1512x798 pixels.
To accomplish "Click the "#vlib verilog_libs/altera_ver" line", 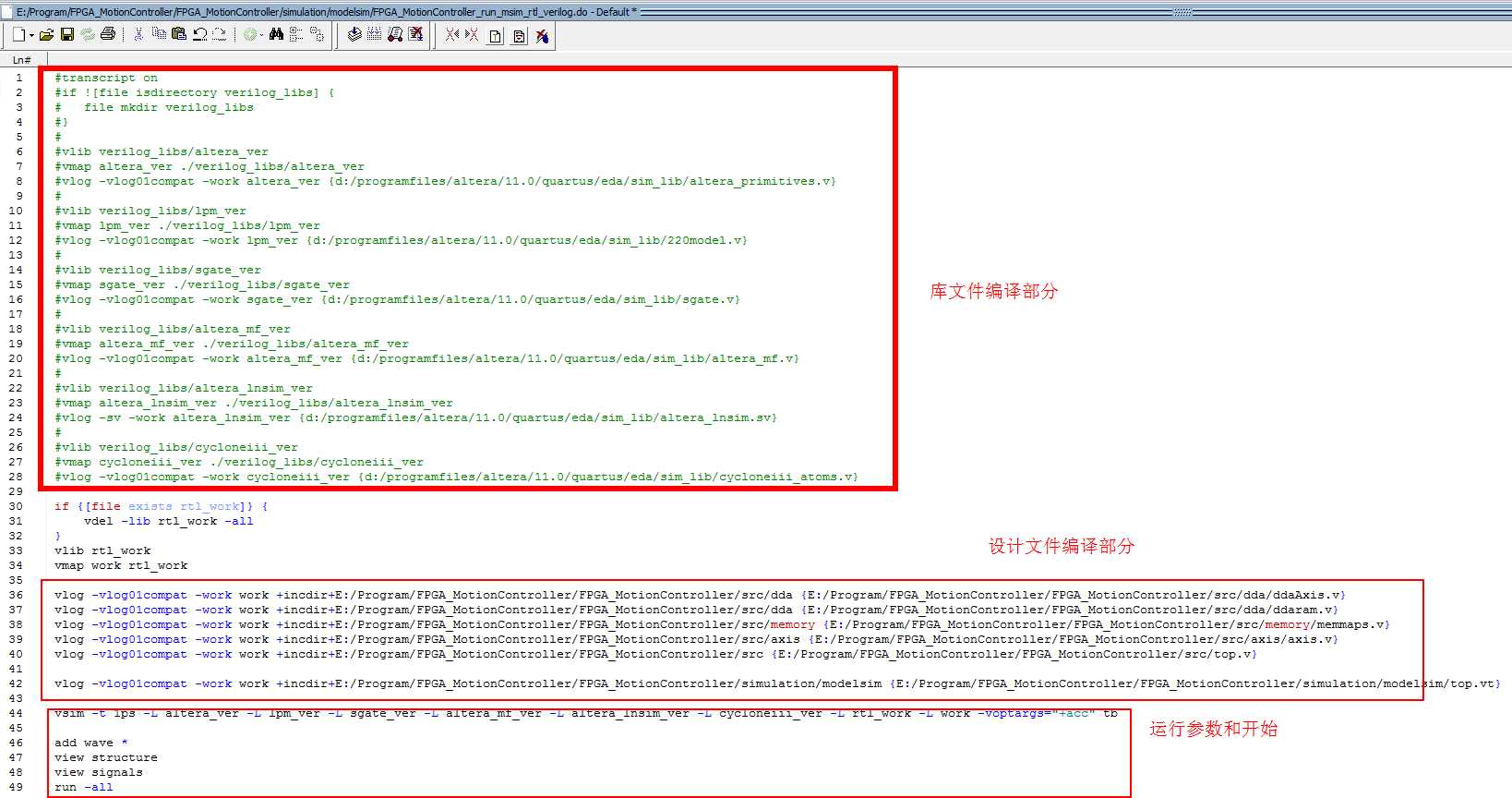I will click(162, 151).
